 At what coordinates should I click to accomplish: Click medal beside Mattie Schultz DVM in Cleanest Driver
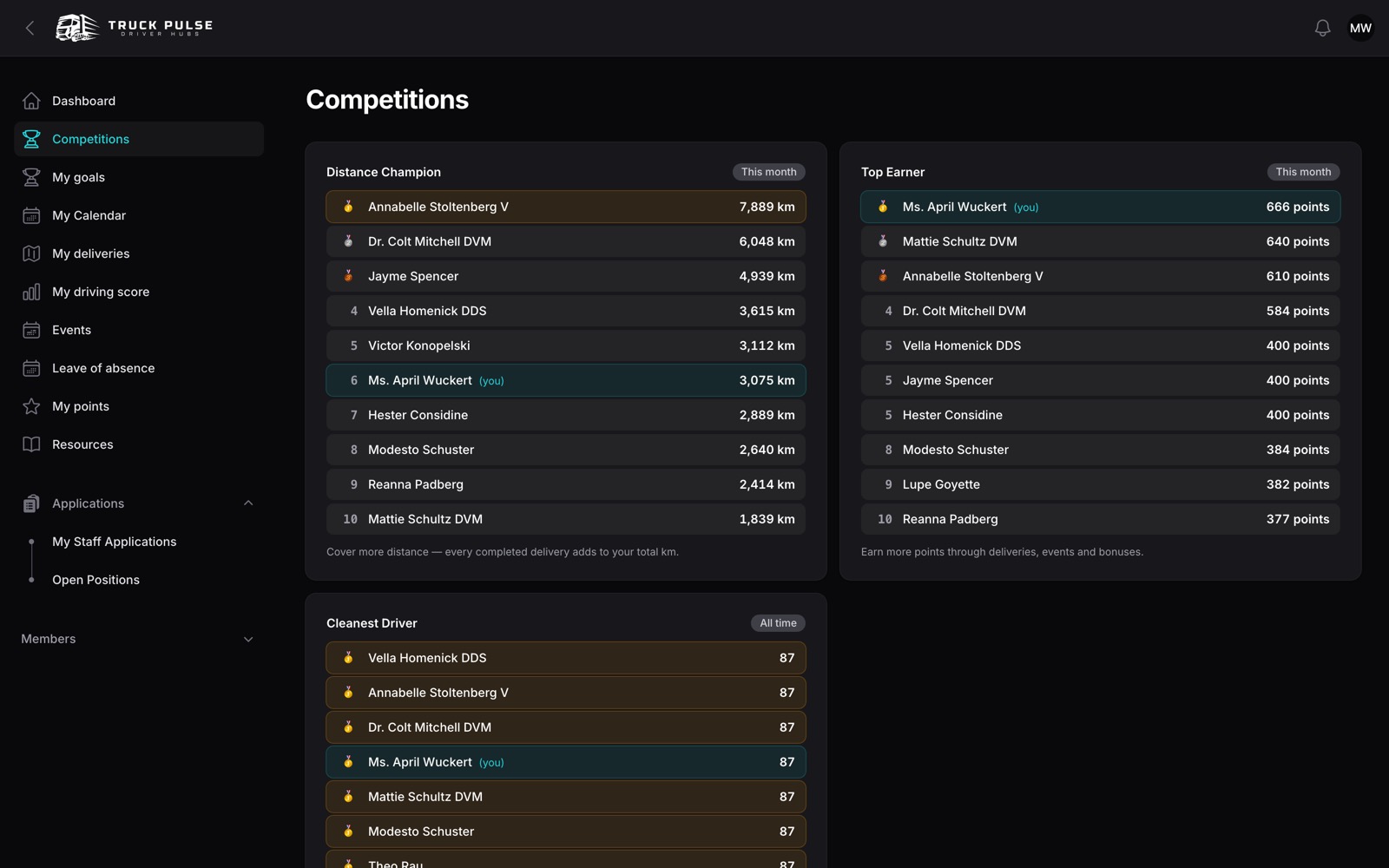coord(348,797)
